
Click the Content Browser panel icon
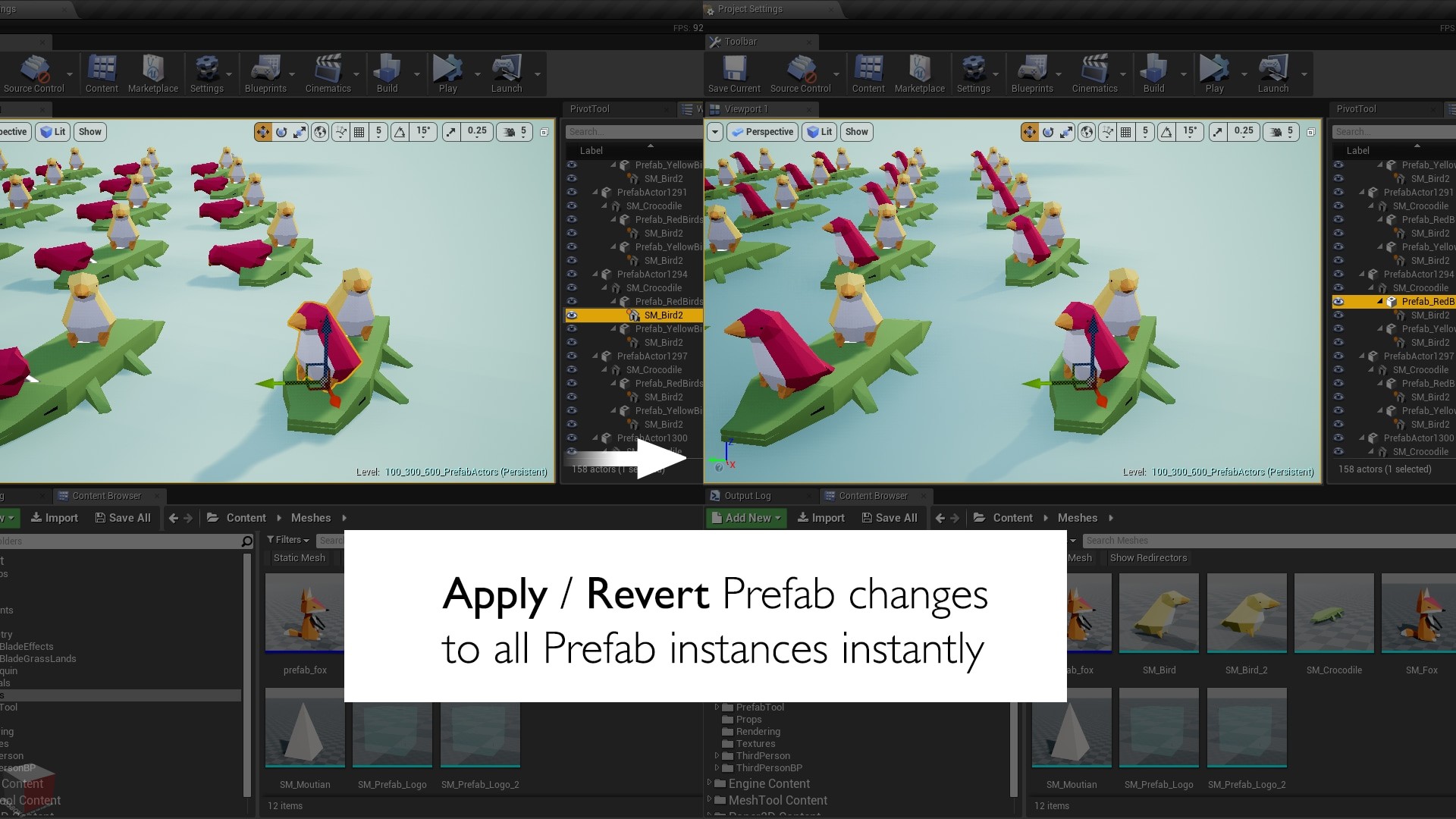[x=63, y=495]
